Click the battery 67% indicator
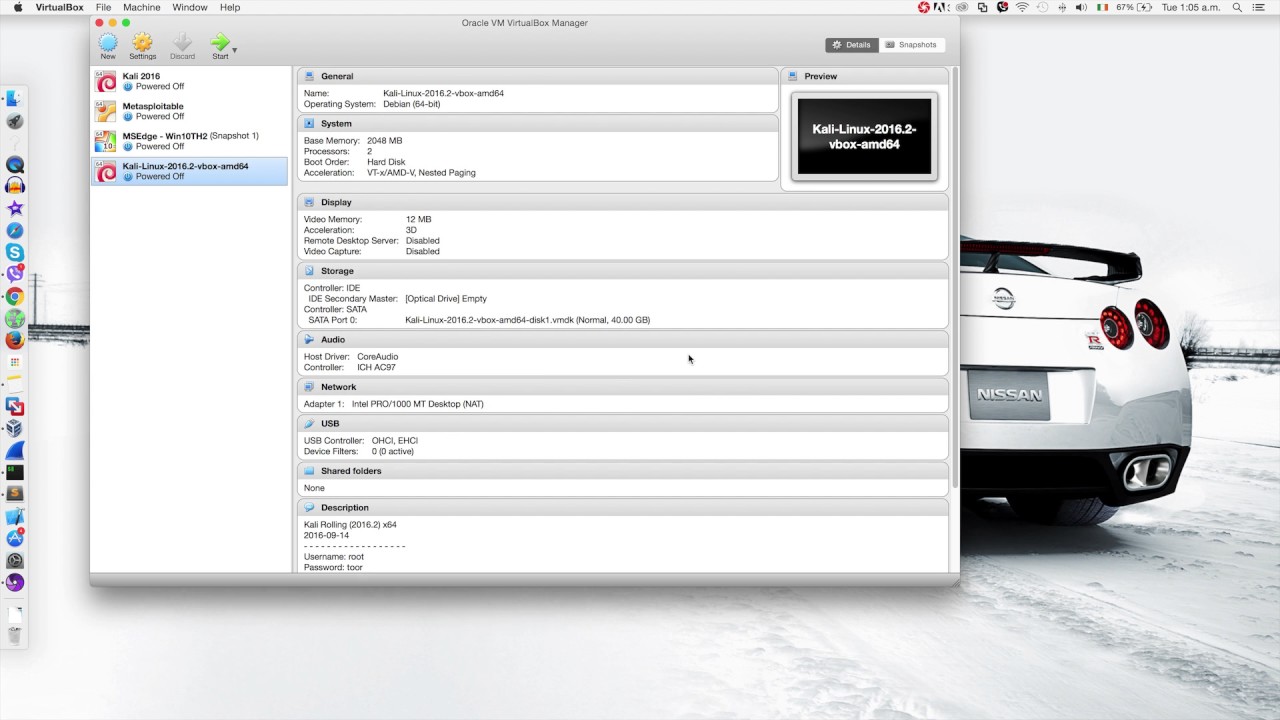Screen dimensions: 1280x720 [1133, 7]
